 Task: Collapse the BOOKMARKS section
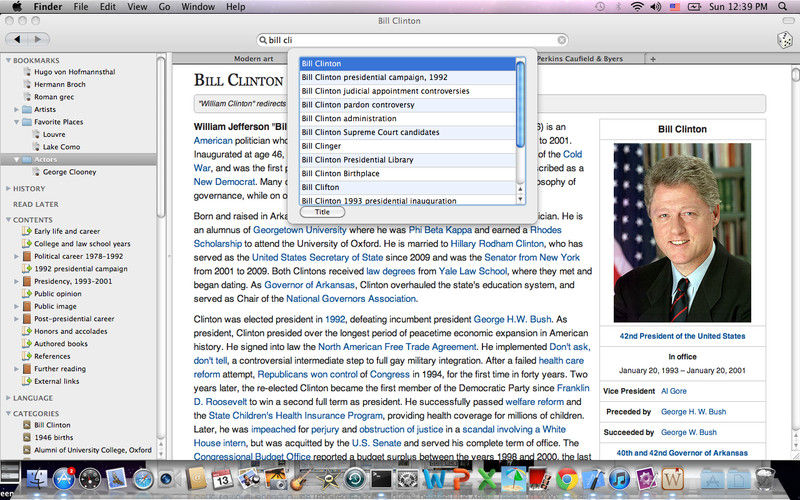coord(8,60)
